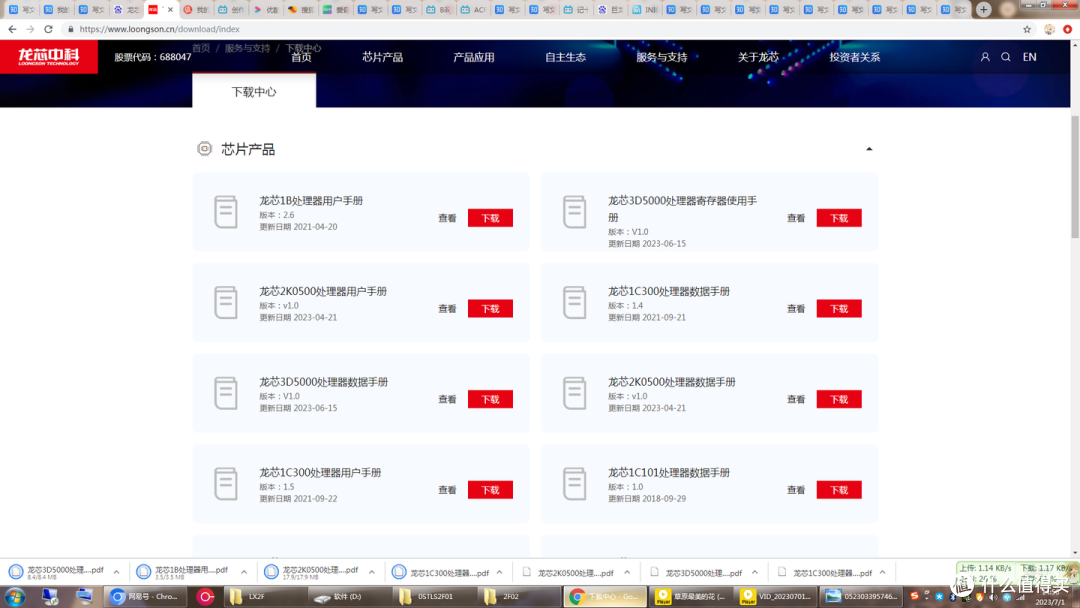1080x608 pixels.
Task: Click the chip icon beside 芯片产品 heading
Action: tap(205, 149)
